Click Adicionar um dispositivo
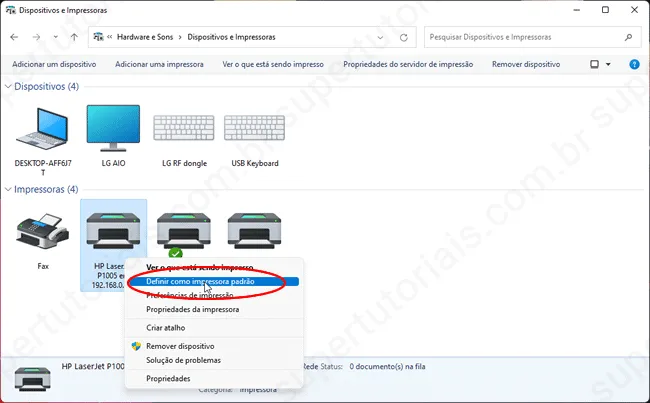 [x=54, y=64]
